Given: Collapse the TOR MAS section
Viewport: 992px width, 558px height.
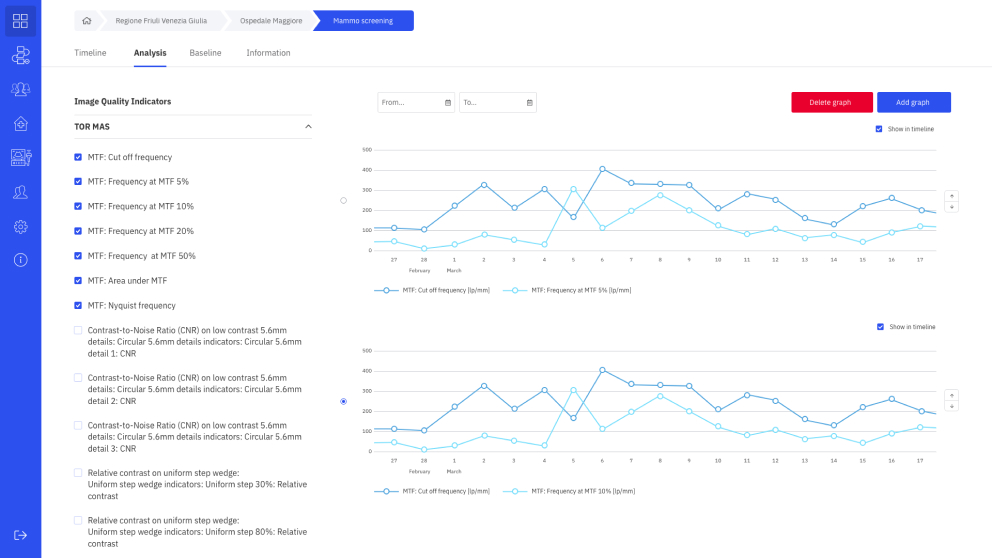Looking at the screenshot, I should click(x=308, y=127).
